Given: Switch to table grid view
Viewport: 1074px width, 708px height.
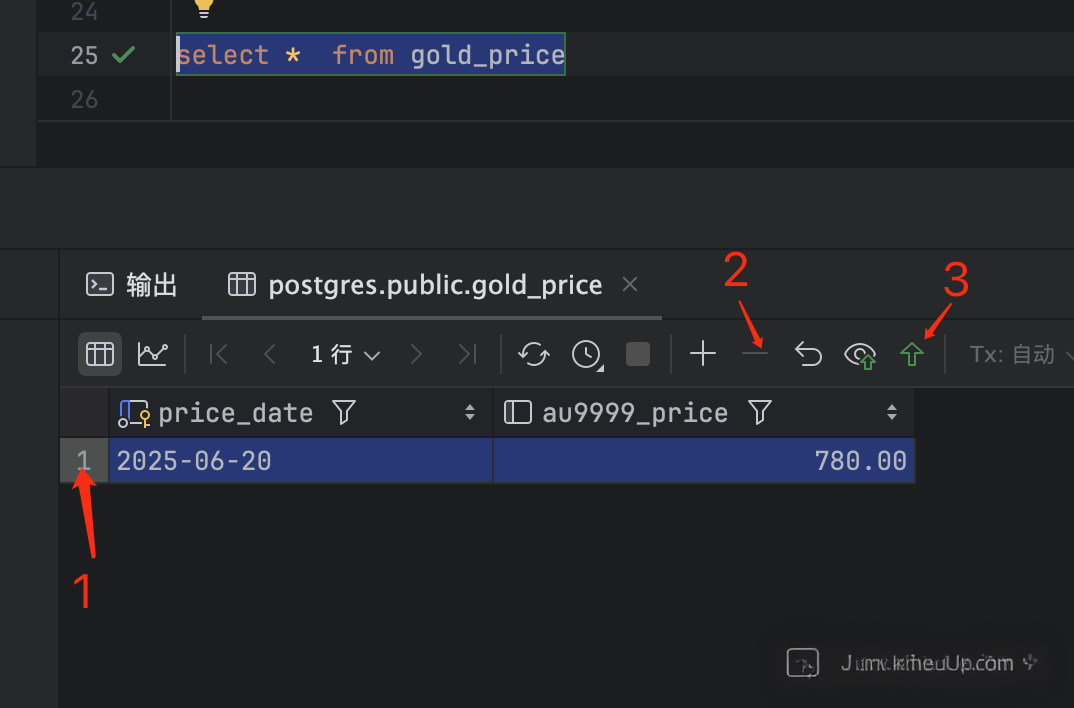Looking at the screenshot, I should (100, 354).
